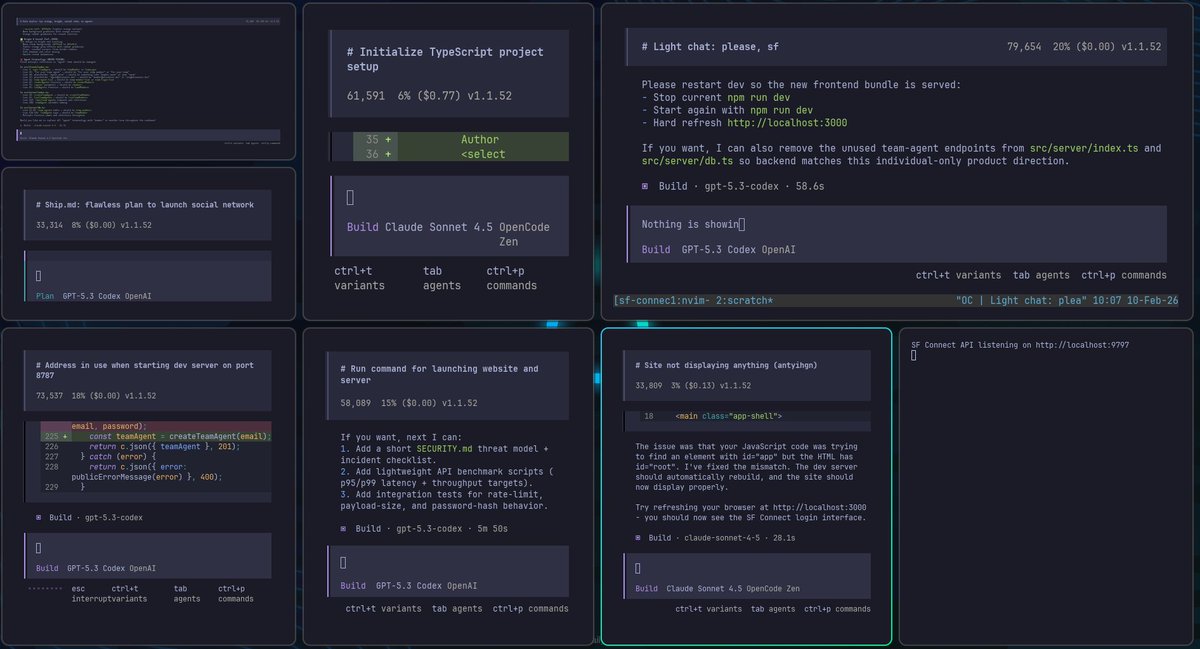Click 'esc interrupt' in the 'Address in use' pane
Viewport: 1200px width, 649px height.
click(93, 593)
